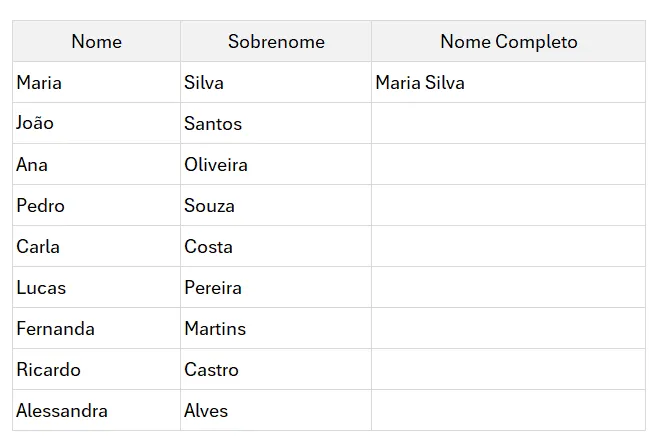Select the Santos surname cell
The height and width of the screenshot is (441, 654).
point(276,123)
